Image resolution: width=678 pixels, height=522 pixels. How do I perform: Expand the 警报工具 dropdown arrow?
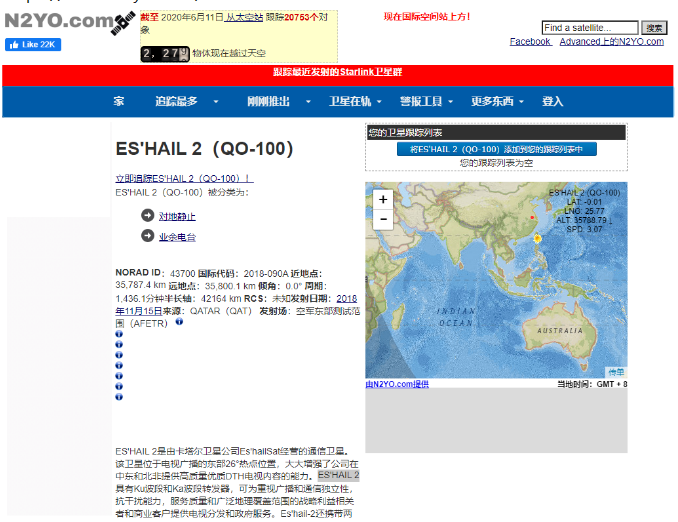(451, 102)
